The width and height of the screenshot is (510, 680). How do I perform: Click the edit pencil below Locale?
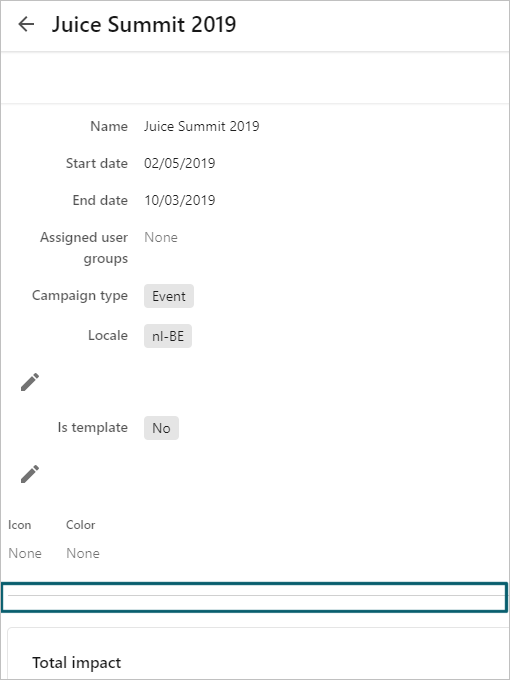(30, 382)
